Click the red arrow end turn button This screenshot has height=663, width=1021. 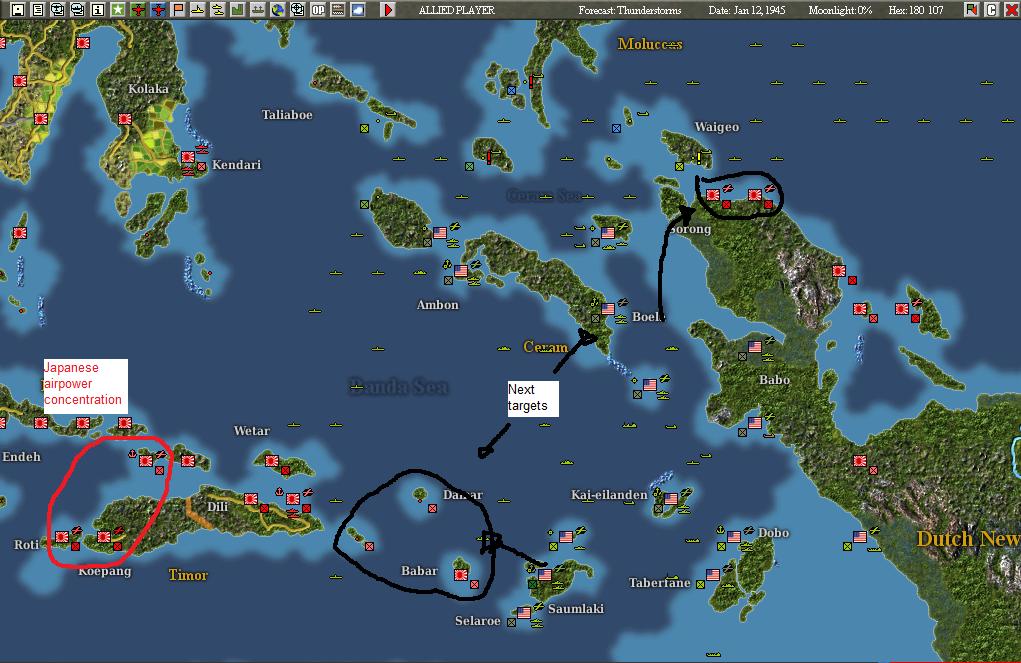point(388,9)
